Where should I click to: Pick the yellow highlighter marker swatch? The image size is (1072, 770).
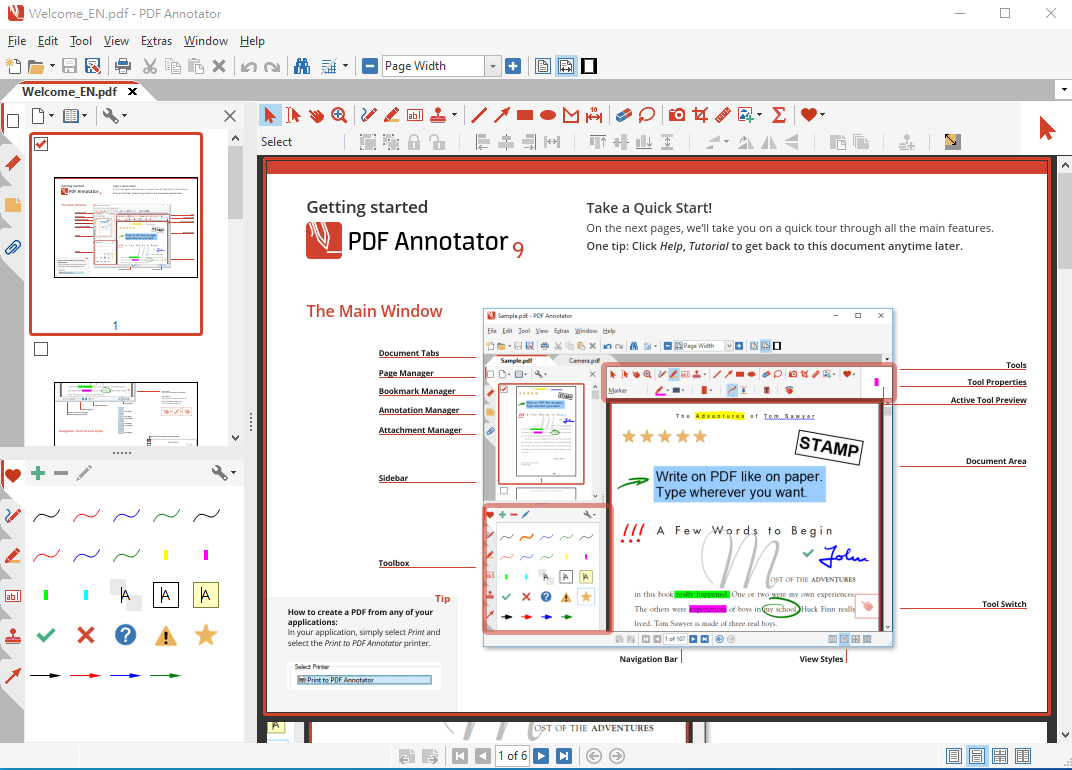166,555
